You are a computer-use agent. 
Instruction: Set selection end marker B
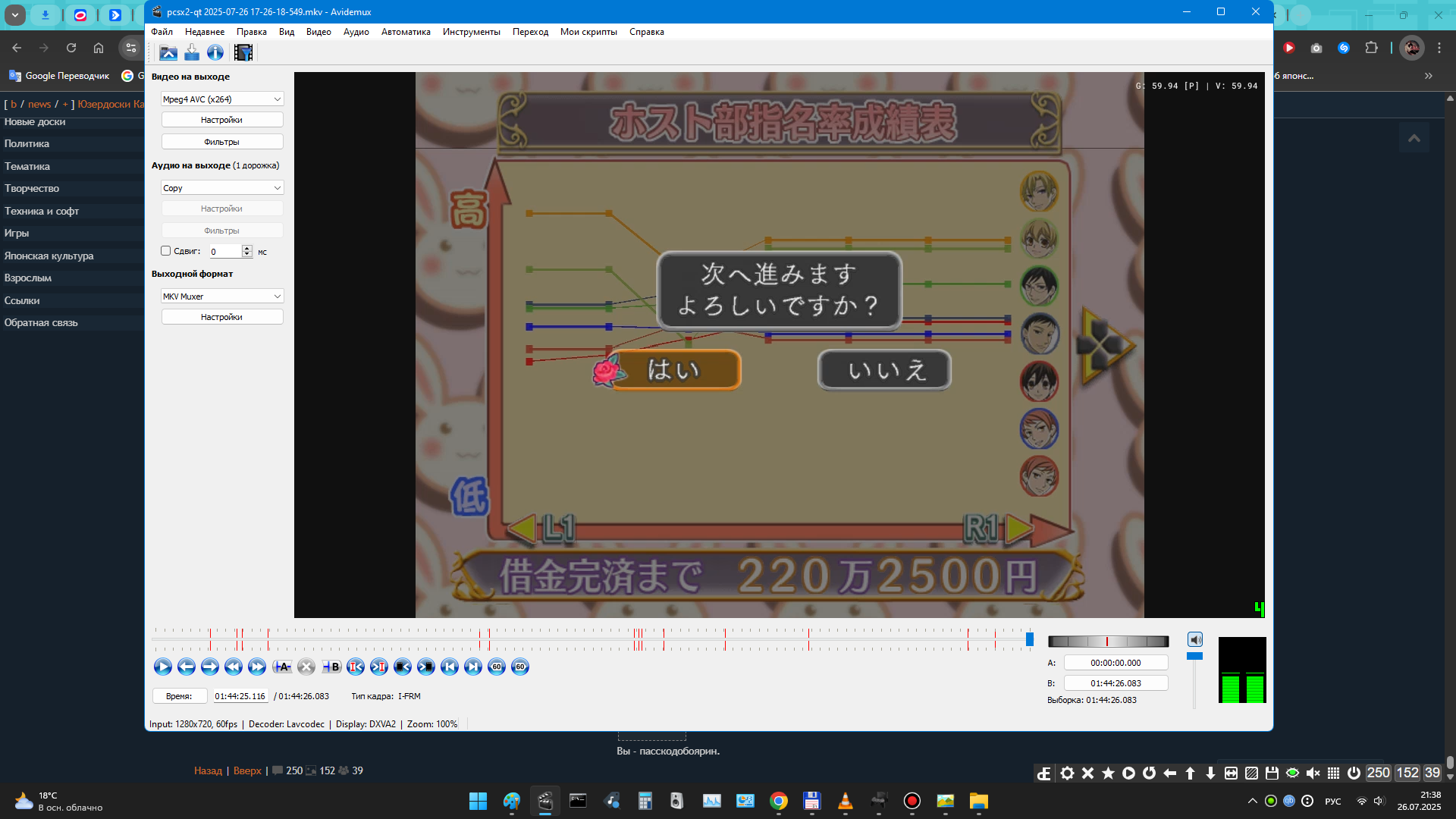tap(331, 667)
